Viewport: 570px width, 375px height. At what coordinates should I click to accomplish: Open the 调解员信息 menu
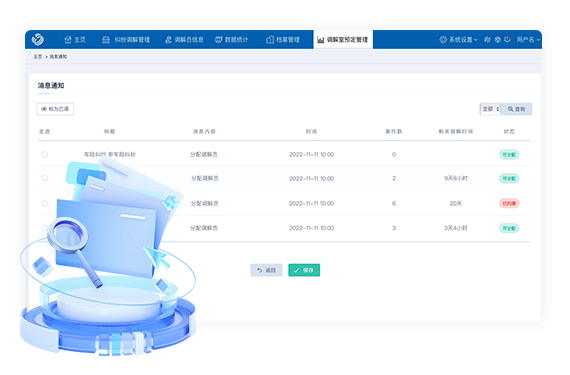click(x=184, y=40)
